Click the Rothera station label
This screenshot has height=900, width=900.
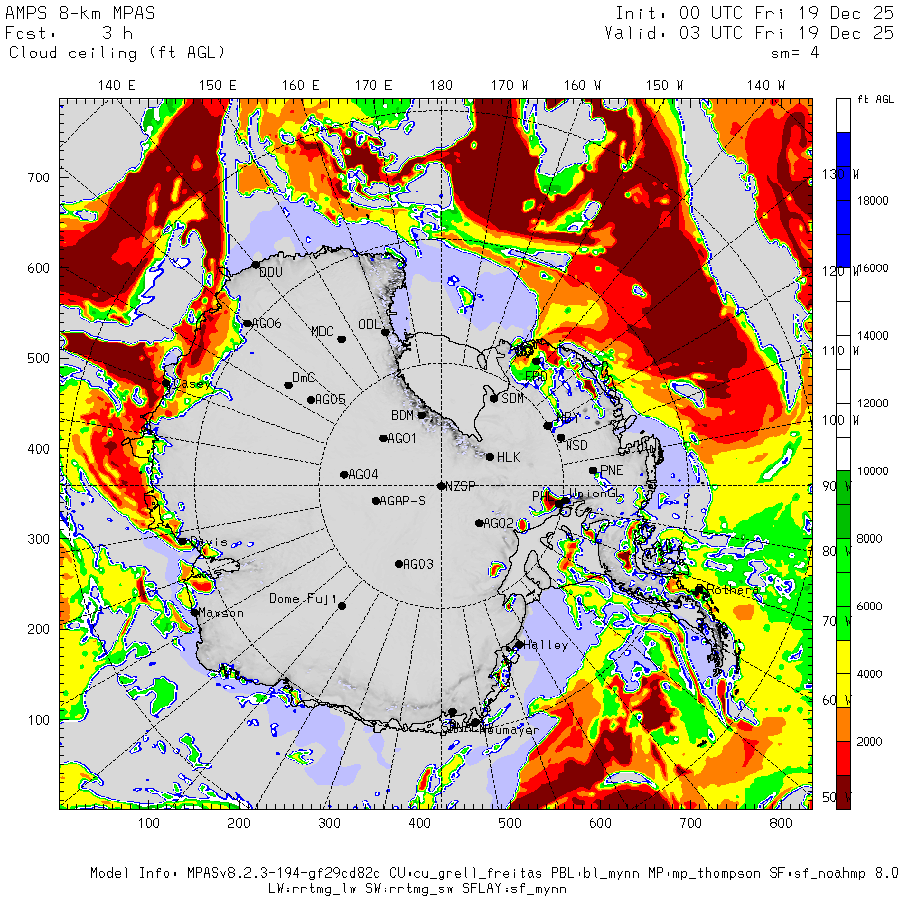pyautogui.click(x=733, y=590)
